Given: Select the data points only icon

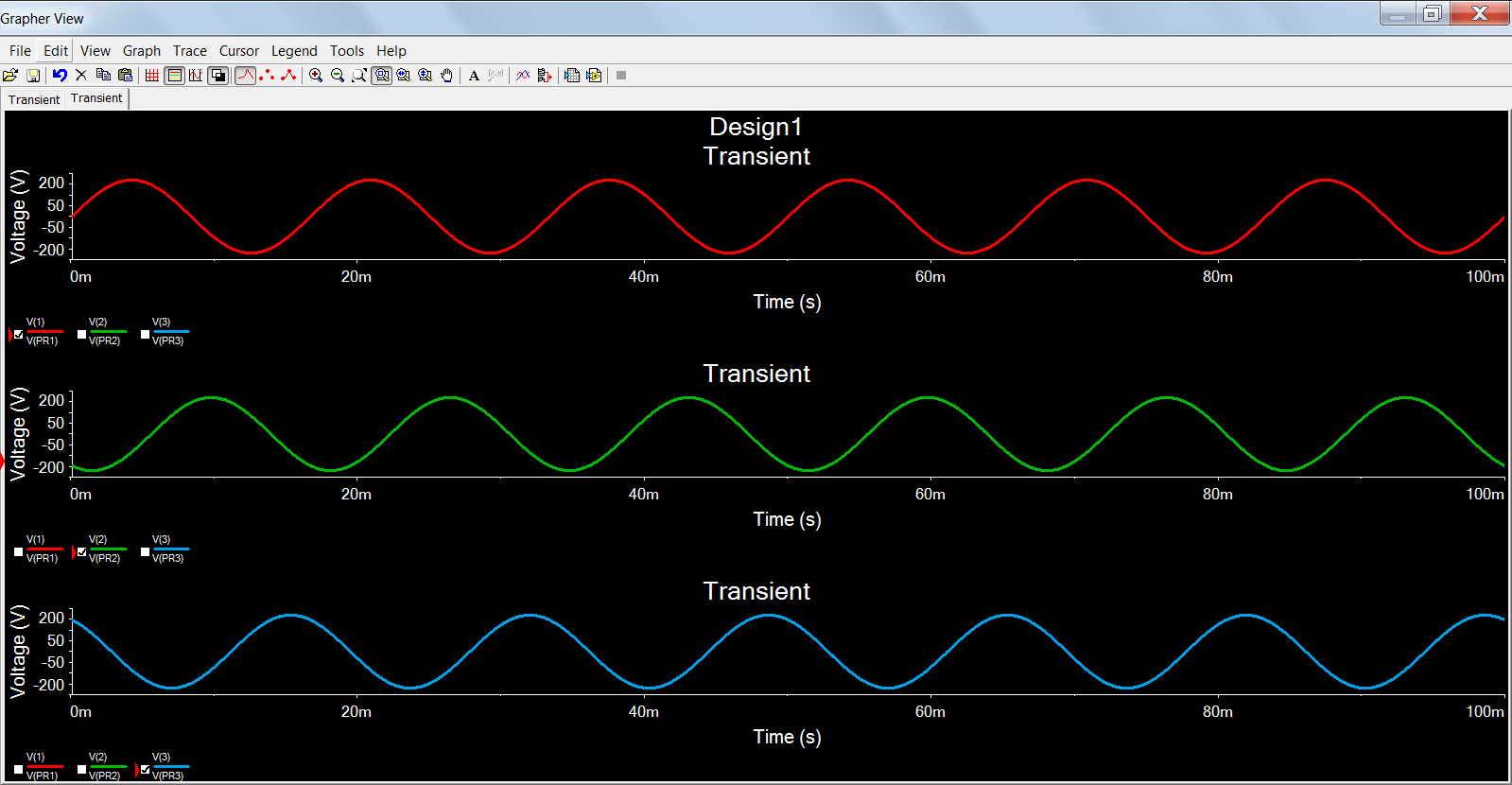Looking at the screenshot, I should [x=268, y=76].
